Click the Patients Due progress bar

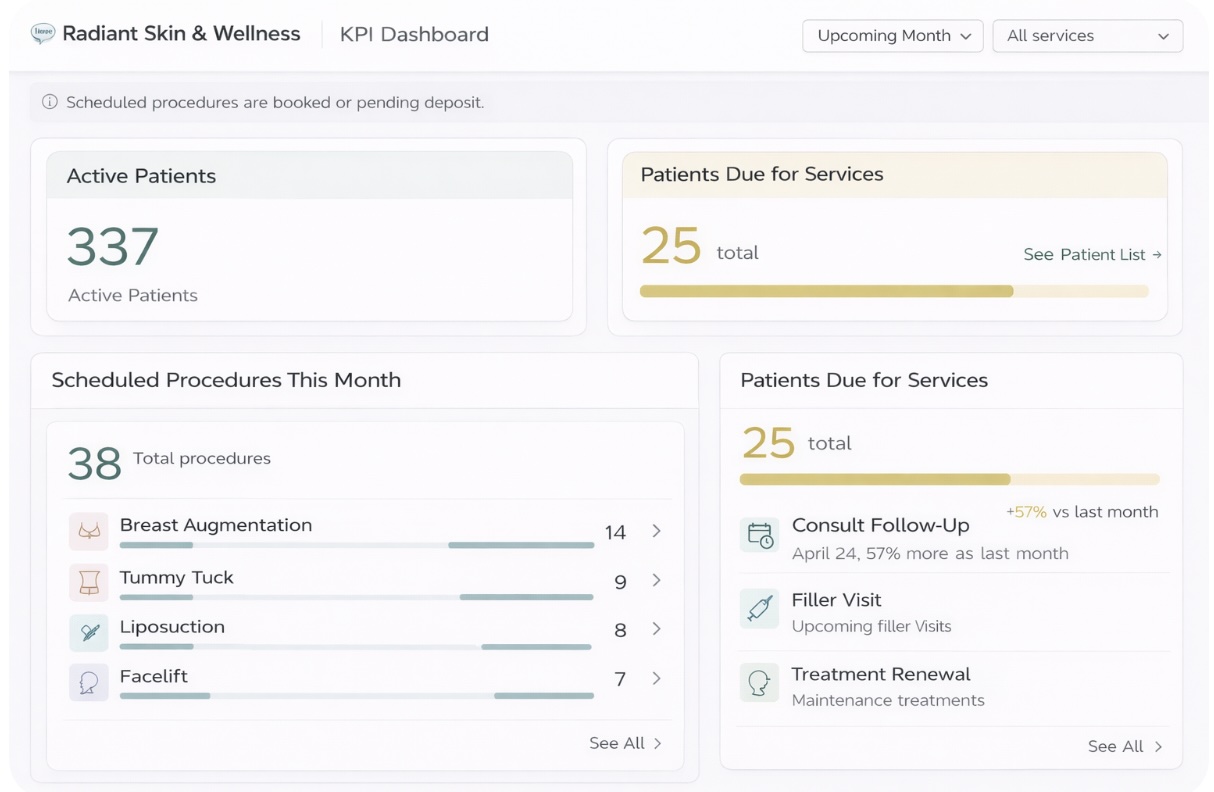coord(894,291)
